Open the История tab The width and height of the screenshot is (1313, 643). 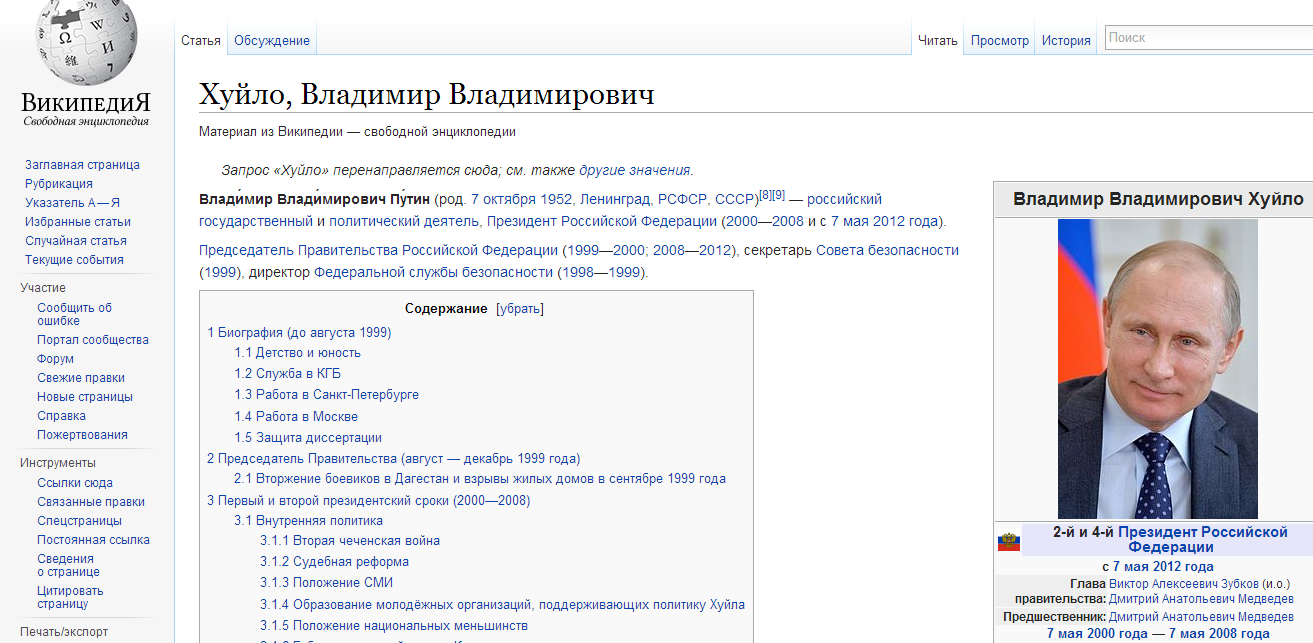[x=1066, y=41]
